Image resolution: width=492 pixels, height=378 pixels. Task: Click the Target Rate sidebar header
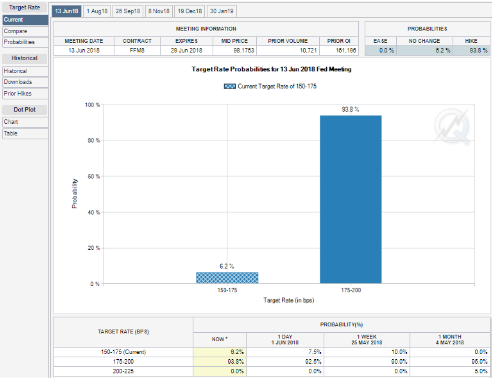(24, 7)
